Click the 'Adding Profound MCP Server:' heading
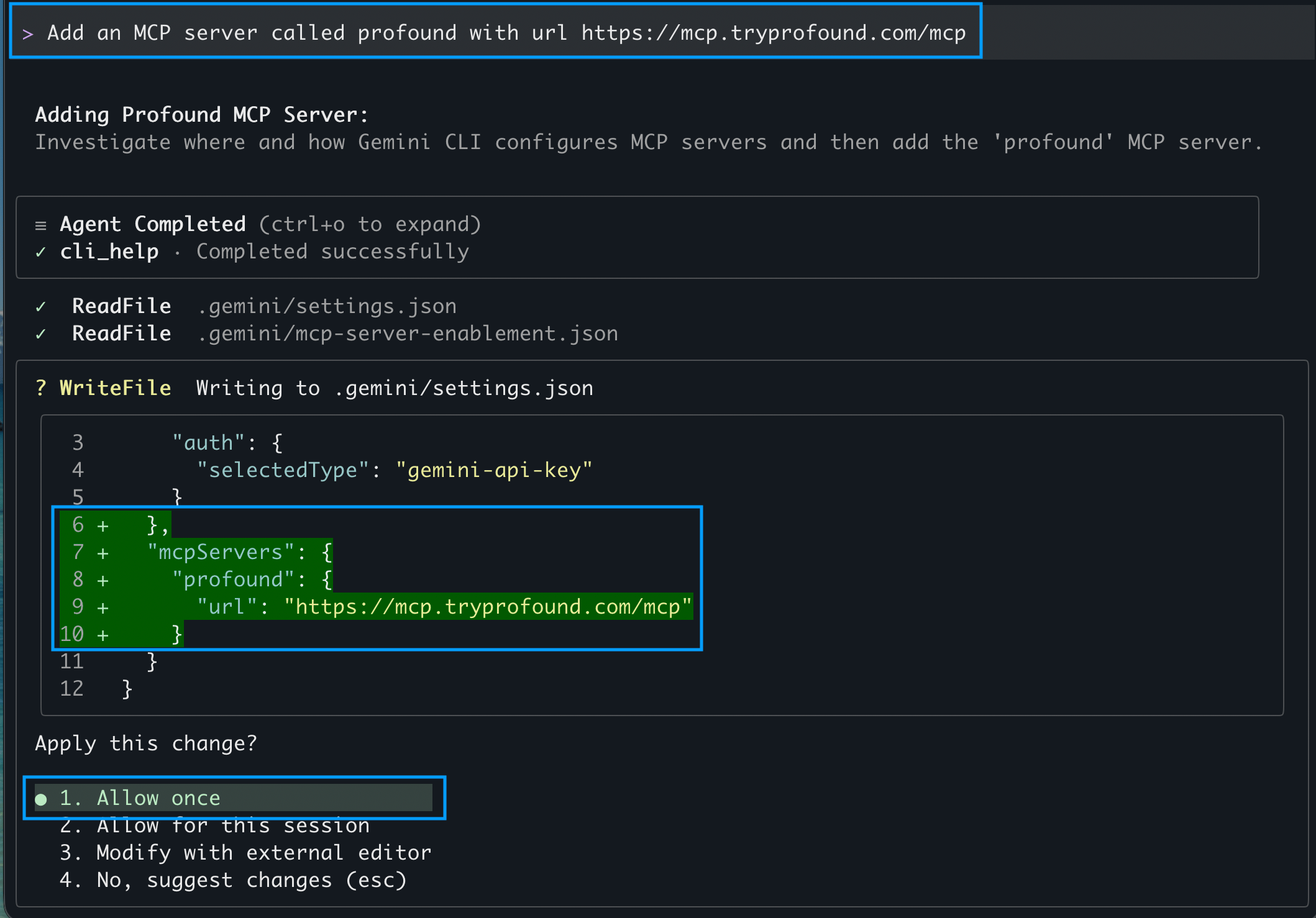1316x918 pixels. (x=202, y=114)
